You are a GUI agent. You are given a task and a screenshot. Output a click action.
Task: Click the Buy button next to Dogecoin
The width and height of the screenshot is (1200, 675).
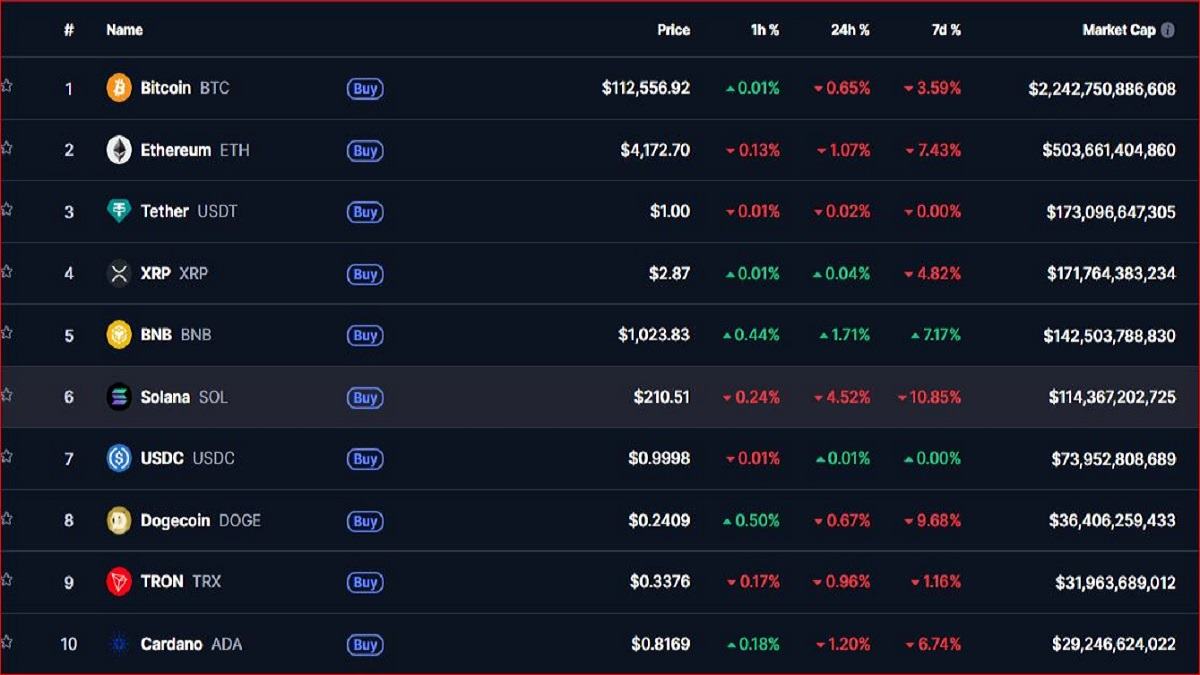tap(365, 521)
